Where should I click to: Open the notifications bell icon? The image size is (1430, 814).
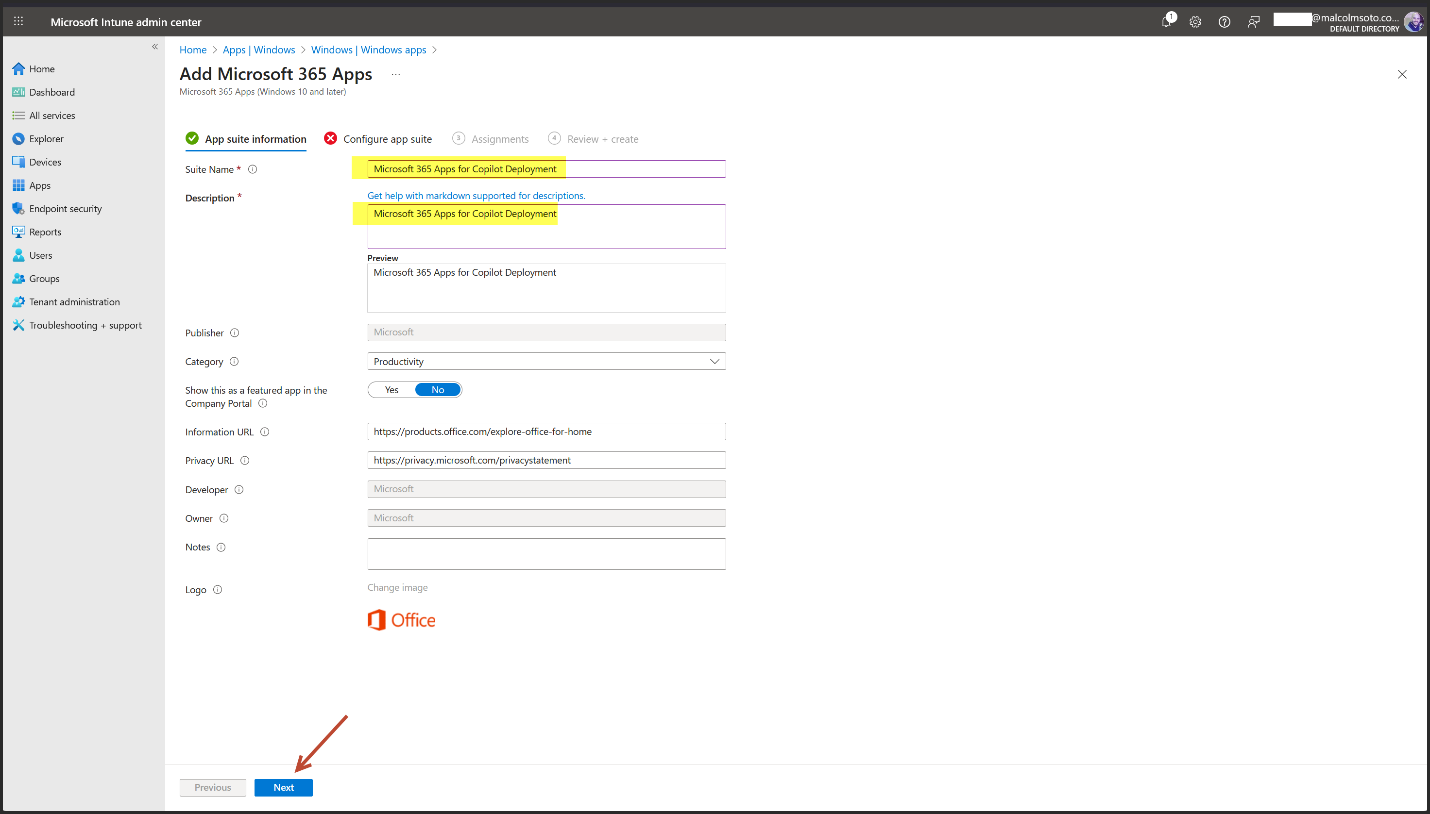(x=1167, y=21)
